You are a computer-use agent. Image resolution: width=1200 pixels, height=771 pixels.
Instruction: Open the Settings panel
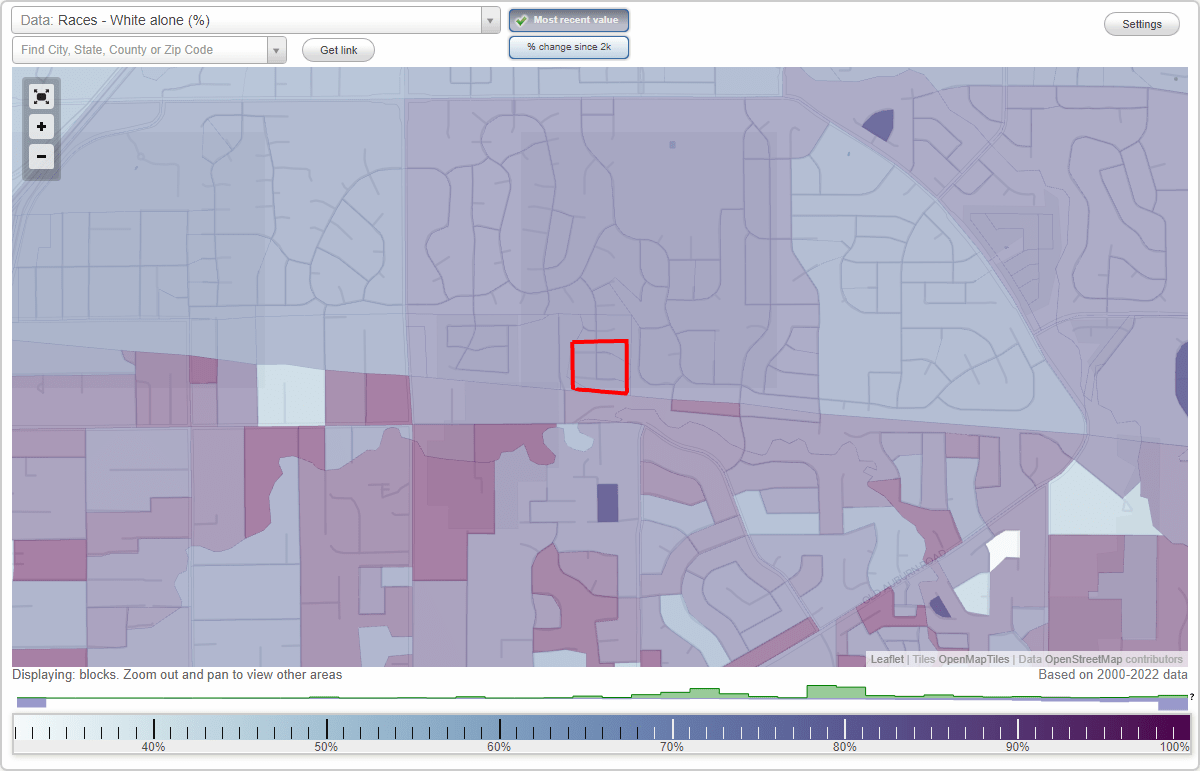tap(1141, 23)
